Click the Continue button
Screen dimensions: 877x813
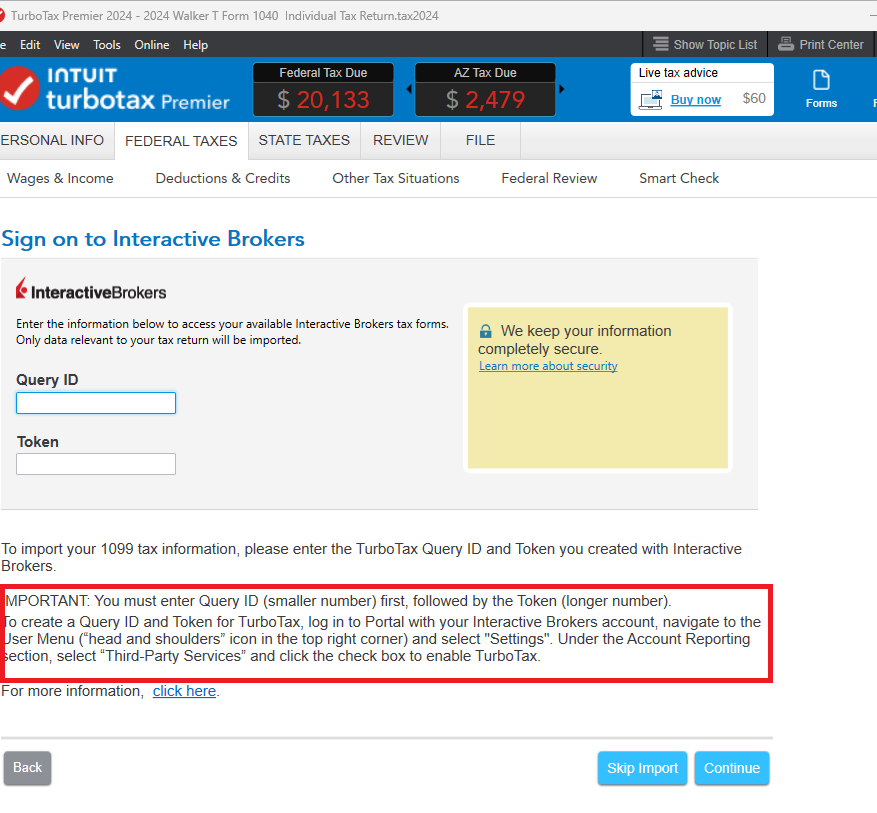[732, 768]
